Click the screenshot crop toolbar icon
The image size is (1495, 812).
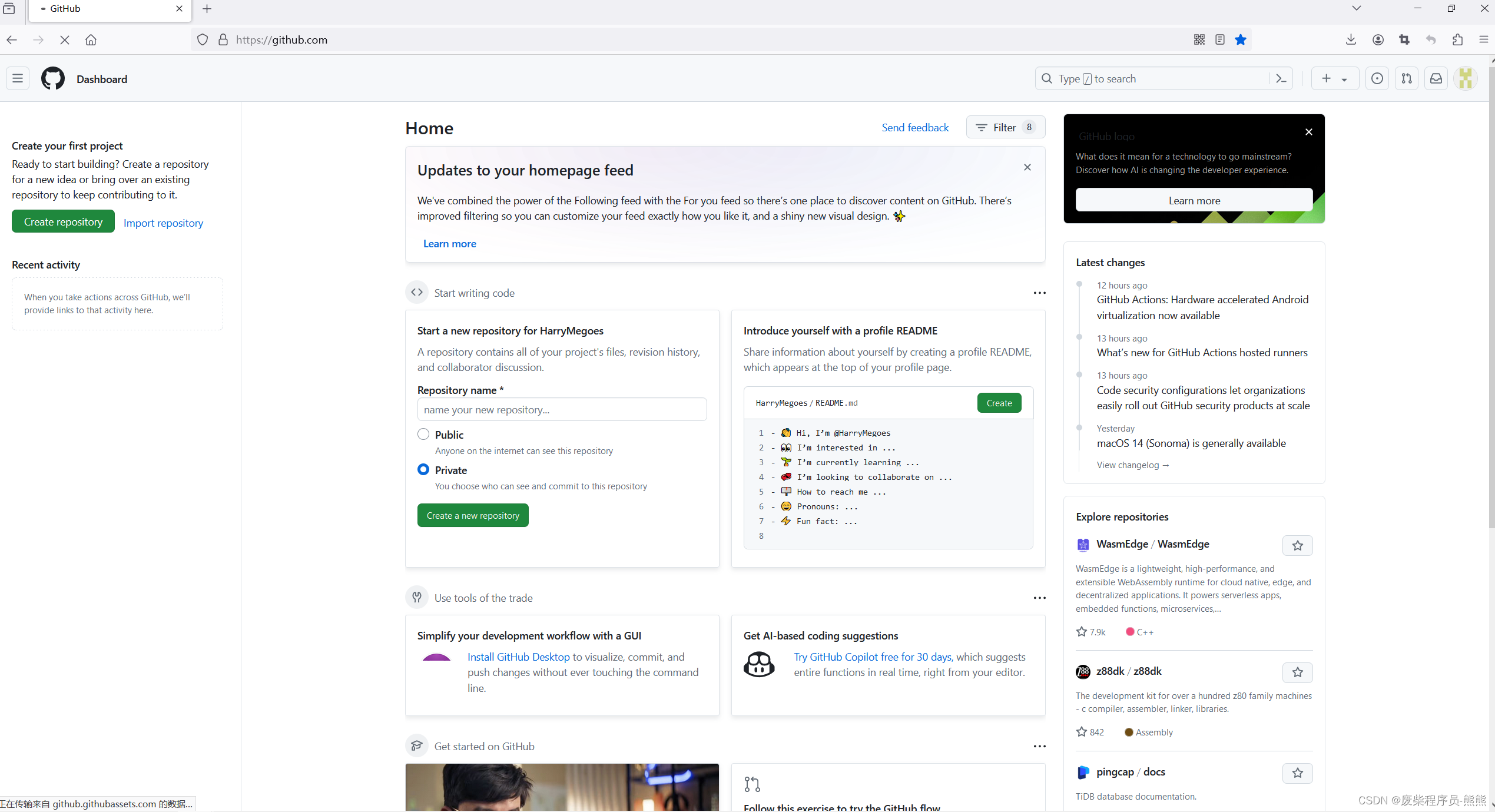[x=1404, y=39]
